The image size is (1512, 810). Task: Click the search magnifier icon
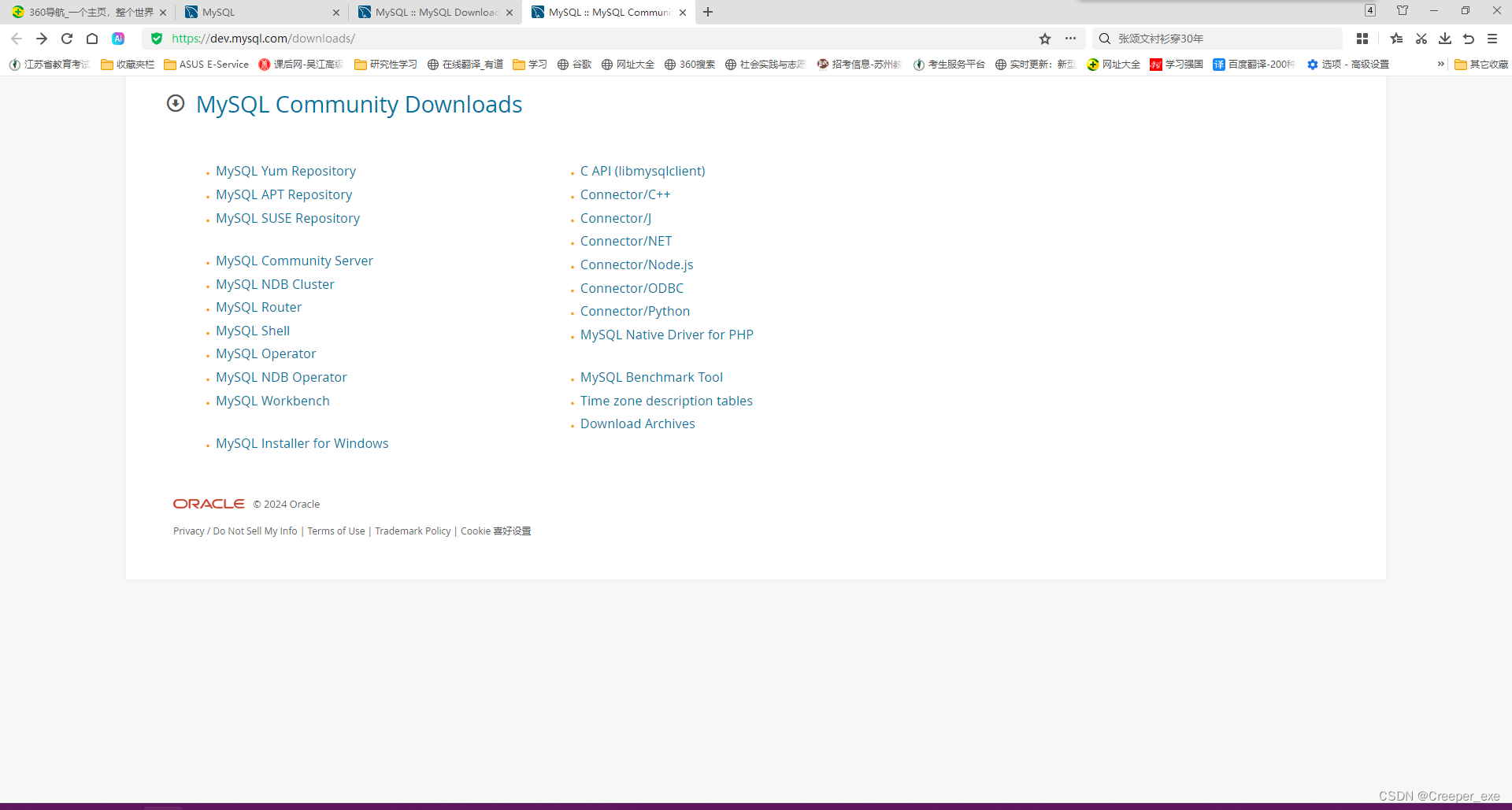click(x=1105, y=39)
